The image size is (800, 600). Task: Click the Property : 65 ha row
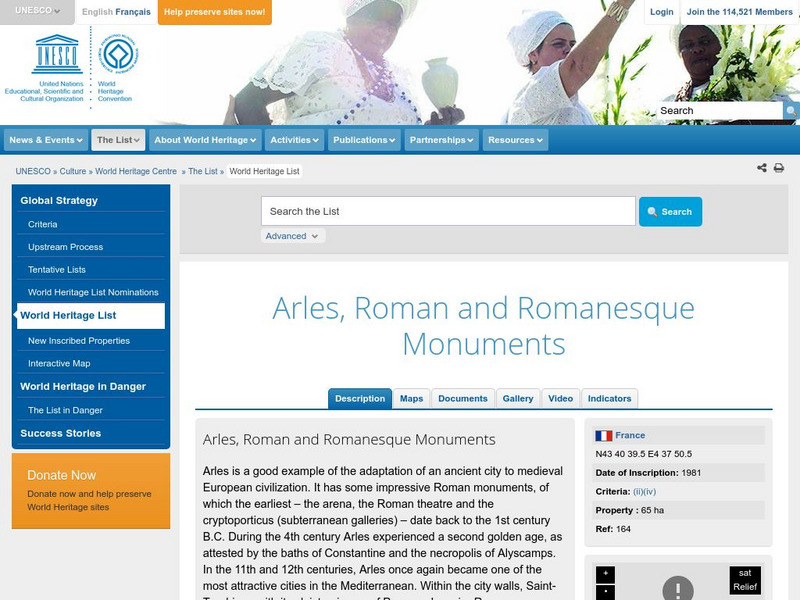point(679,510)
